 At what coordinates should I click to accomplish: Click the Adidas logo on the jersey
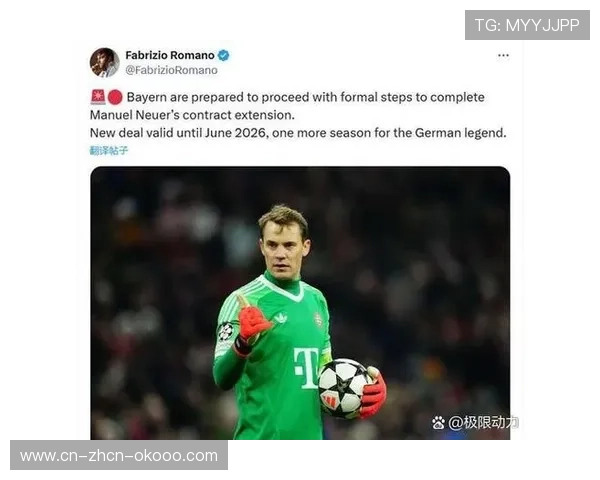[x=281, y=318]
